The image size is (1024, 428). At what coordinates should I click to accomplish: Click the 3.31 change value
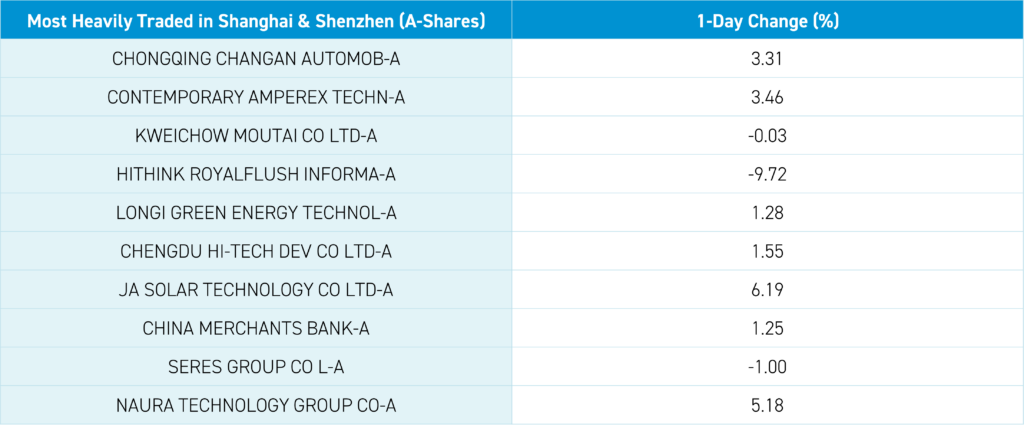766,60
